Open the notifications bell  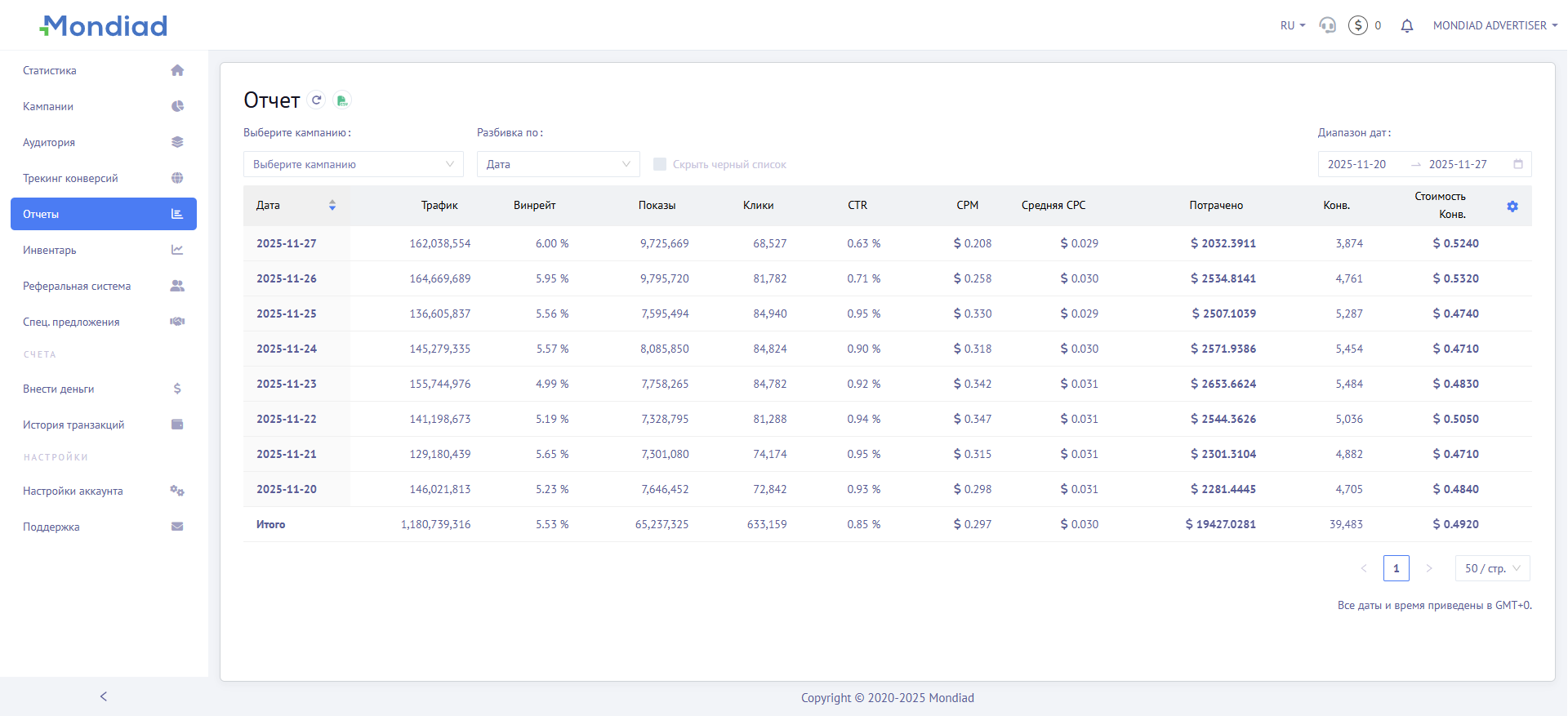(x=1406, y=26)
